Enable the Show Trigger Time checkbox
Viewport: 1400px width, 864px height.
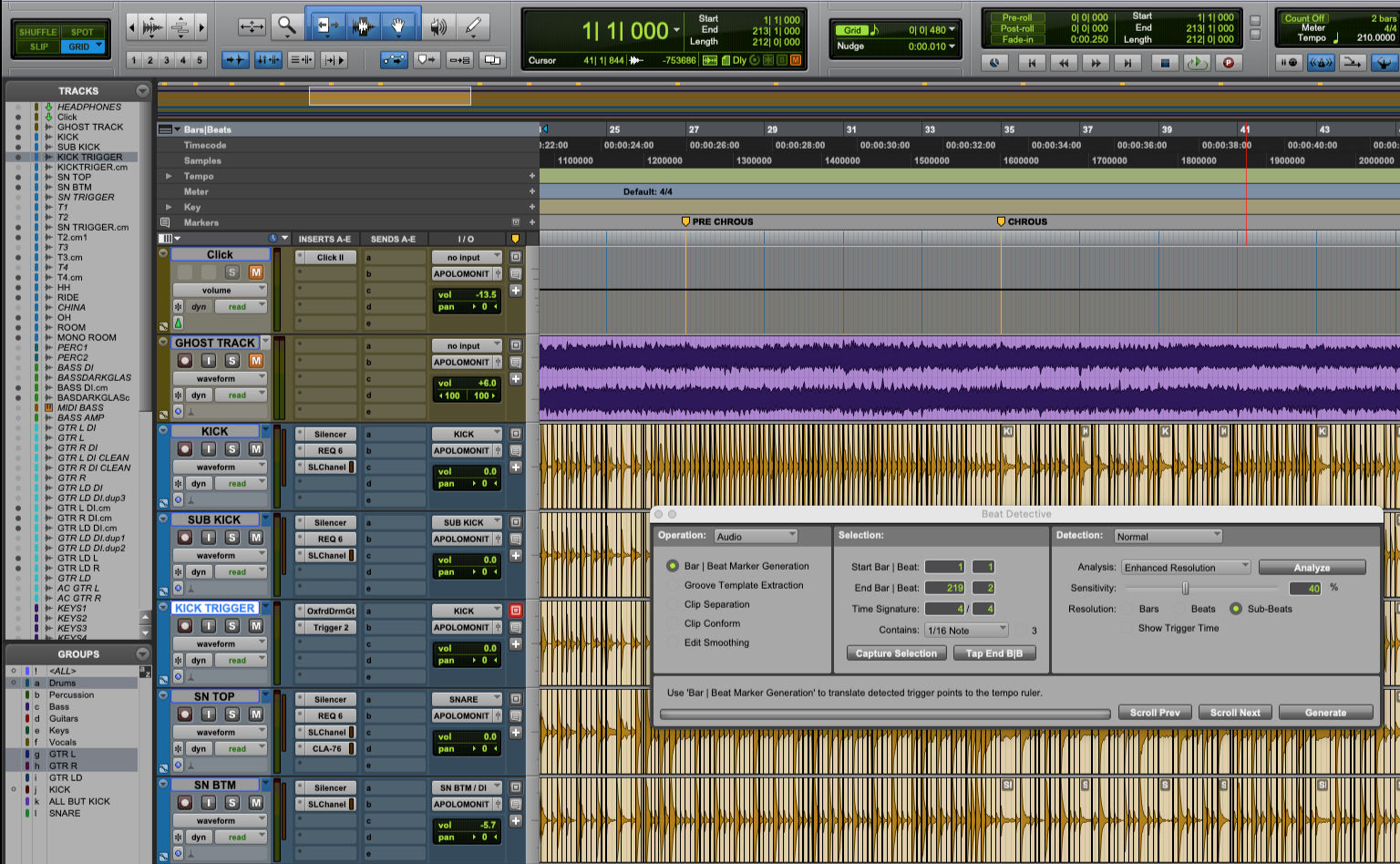click(1127, 628)
